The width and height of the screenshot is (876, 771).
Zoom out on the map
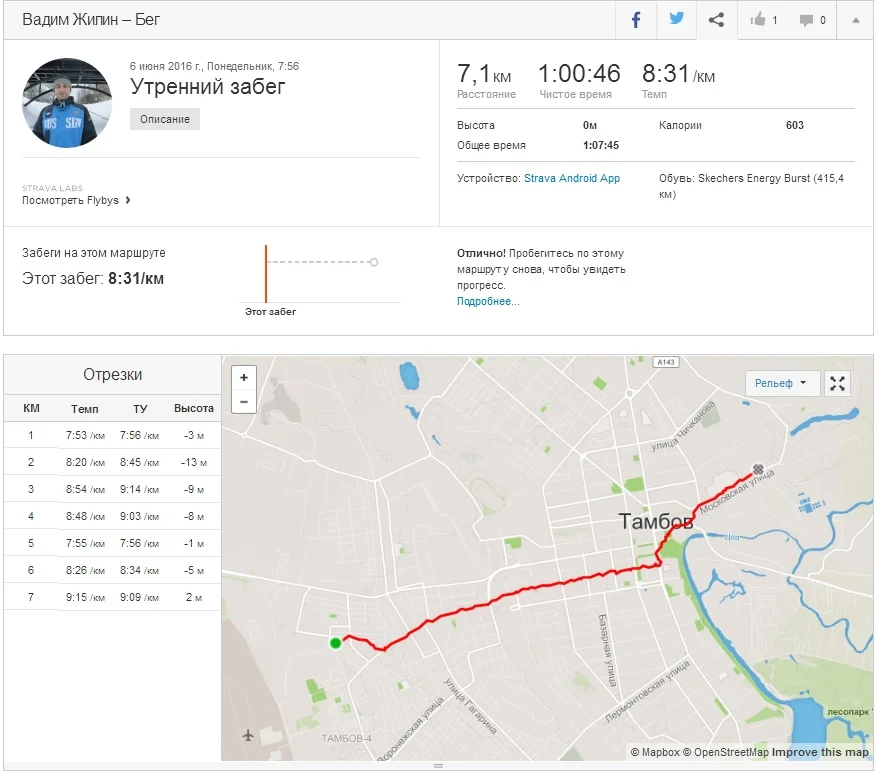(x=244, y=402)
